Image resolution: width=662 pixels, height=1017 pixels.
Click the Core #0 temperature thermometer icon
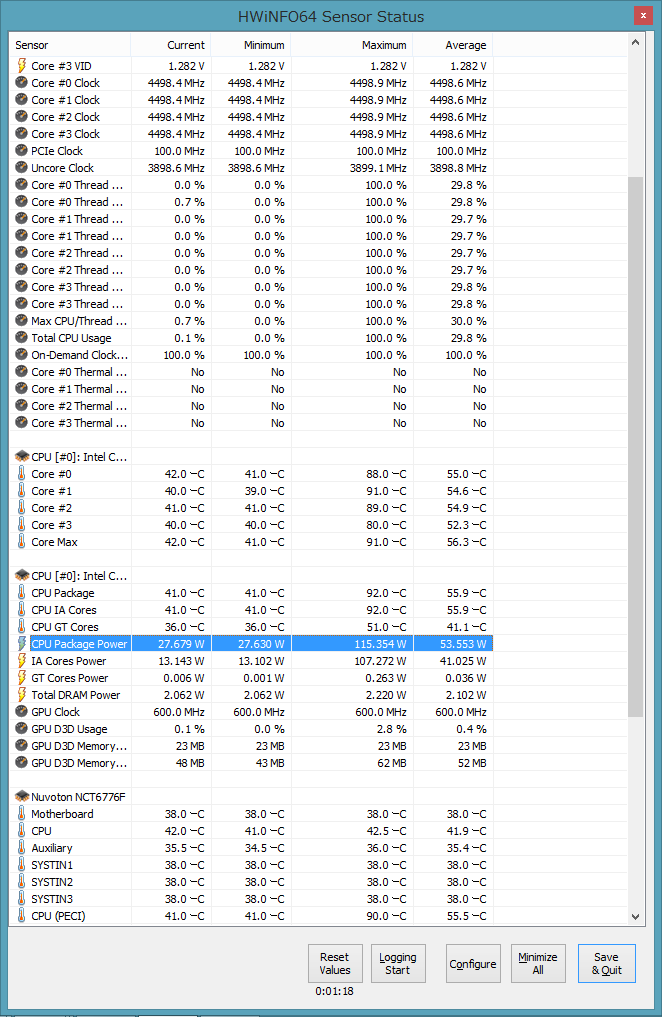[x=21, y=473]
